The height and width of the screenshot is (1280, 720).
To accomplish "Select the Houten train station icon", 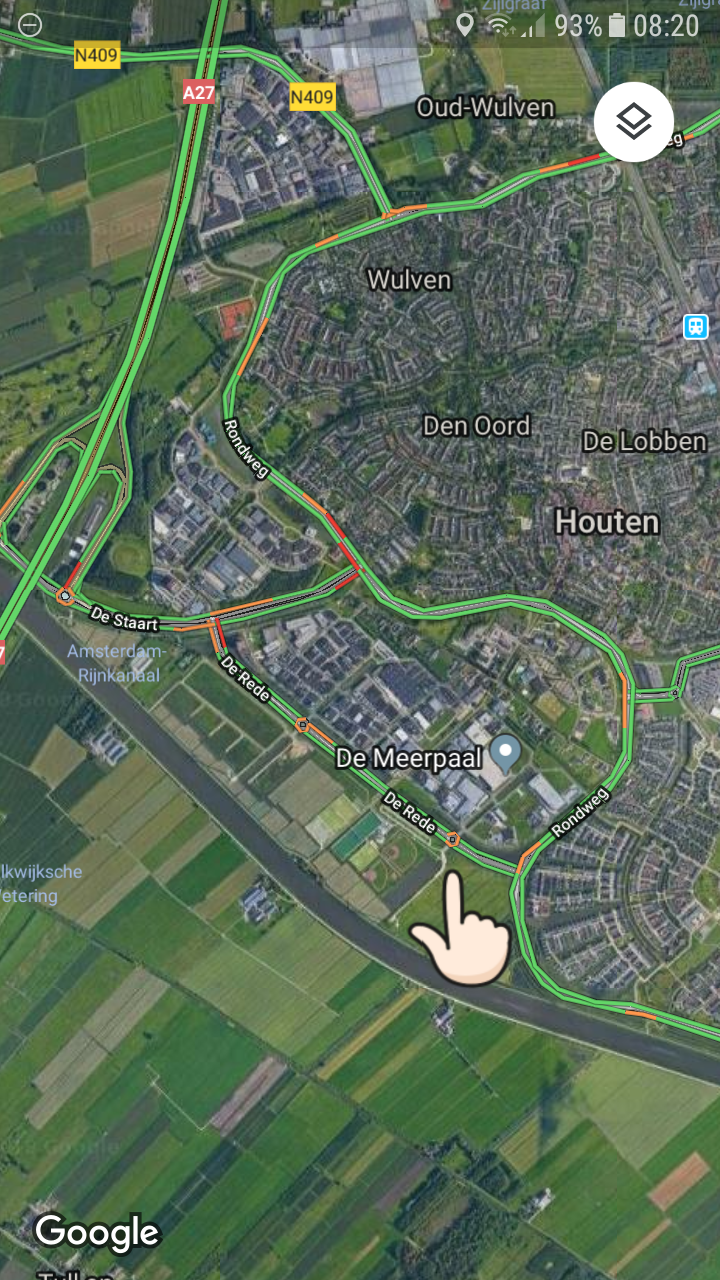I will (x=696, y=326).
